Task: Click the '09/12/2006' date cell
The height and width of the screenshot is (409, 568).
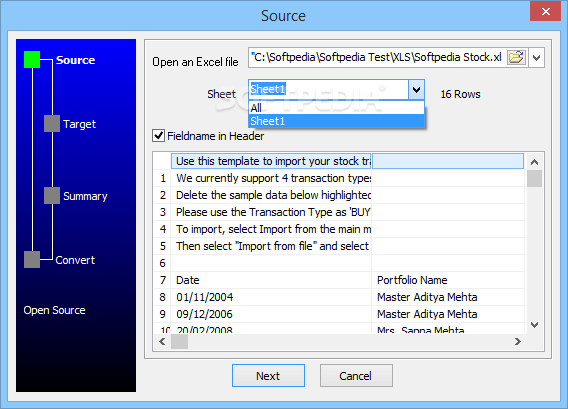Action: (x=271, y=314)
